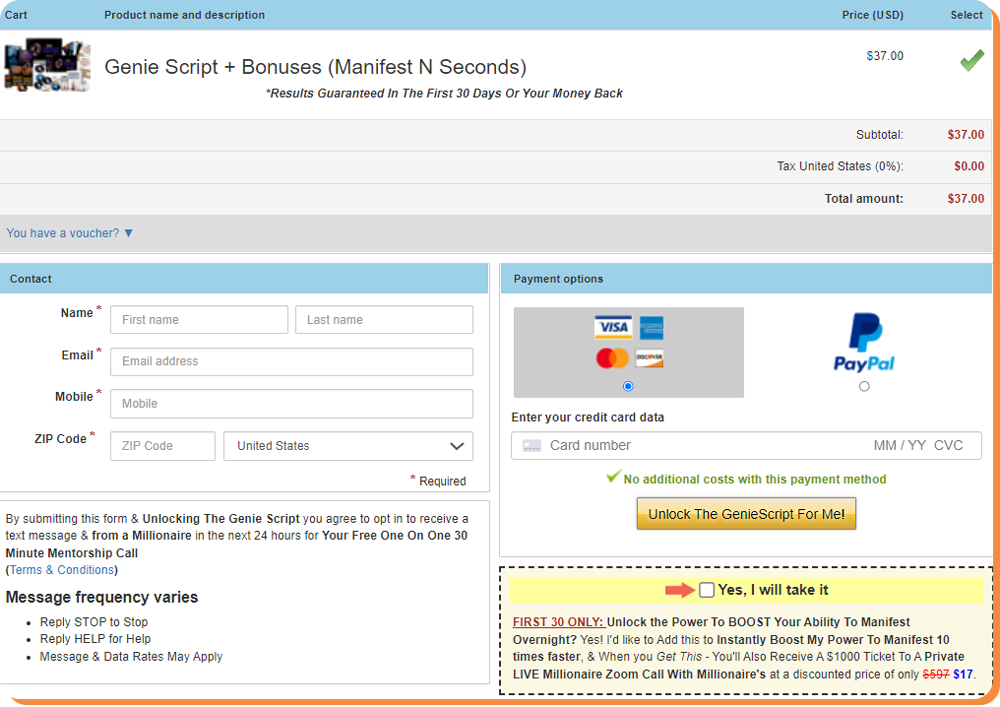Click the 'Genie Script + Bonuses' product title
Viewport: 1000px width, 707px height.
pos(315,67)
